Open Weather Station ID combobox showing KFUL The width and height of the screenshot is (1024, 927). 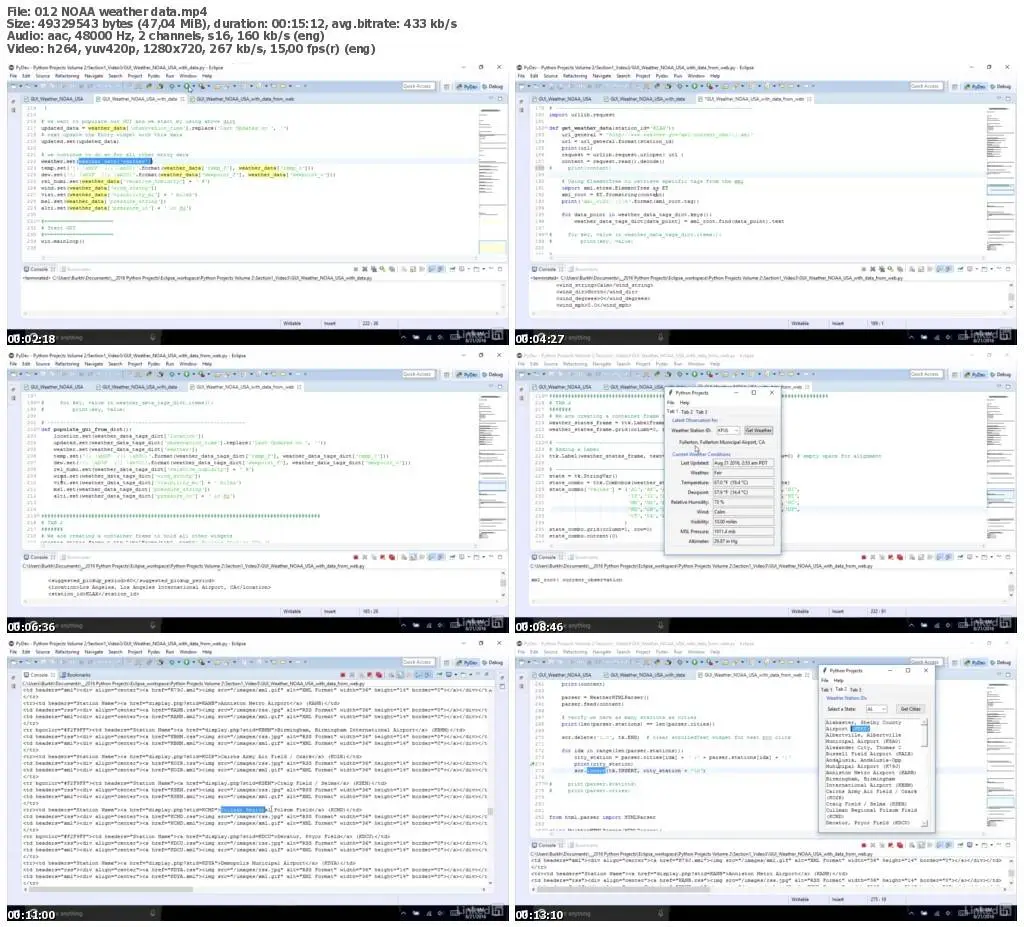click(728, 431)
